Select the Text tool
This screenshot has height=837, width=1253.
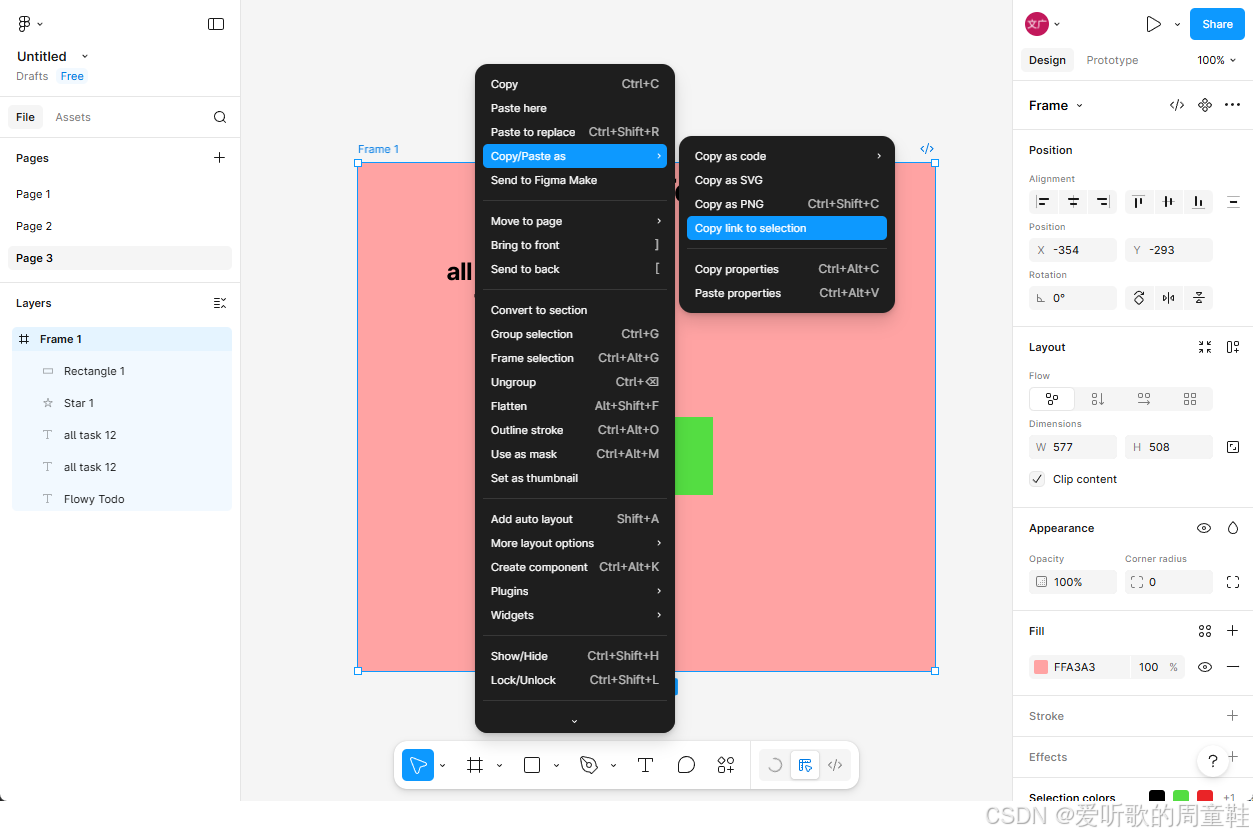[646, 765]
